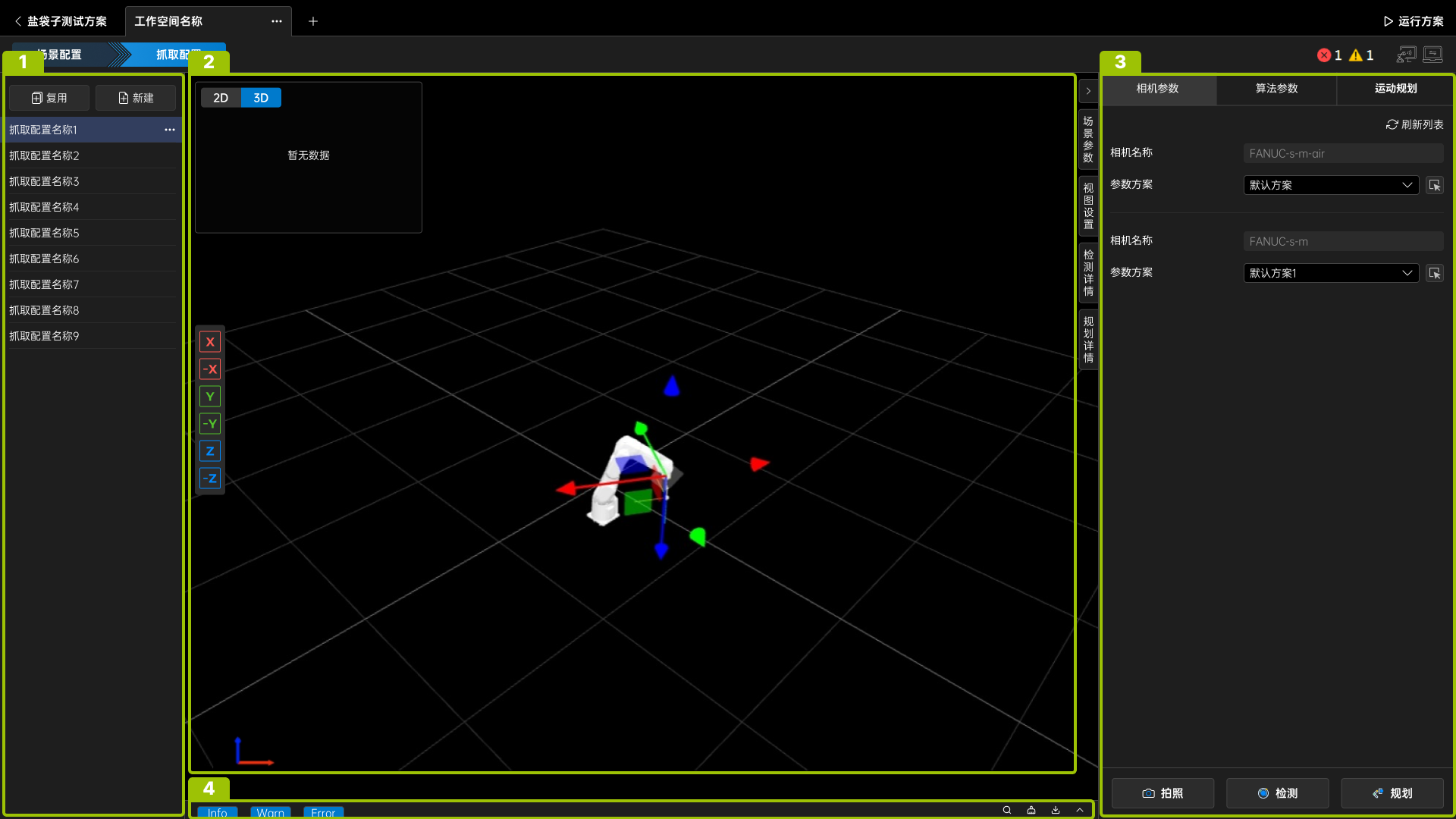Click the 运行方案 run button
The image size is (1456, 819).
tap(1414, 21)
